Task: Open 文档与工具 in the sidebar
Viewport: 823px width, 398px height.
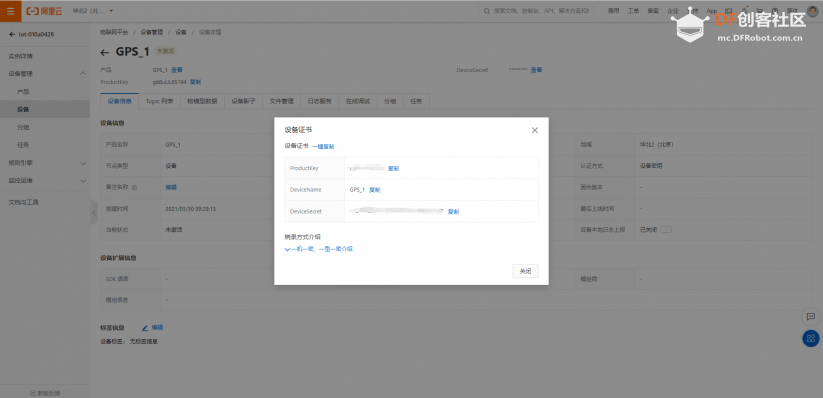Action: click(x=24, y=202)
